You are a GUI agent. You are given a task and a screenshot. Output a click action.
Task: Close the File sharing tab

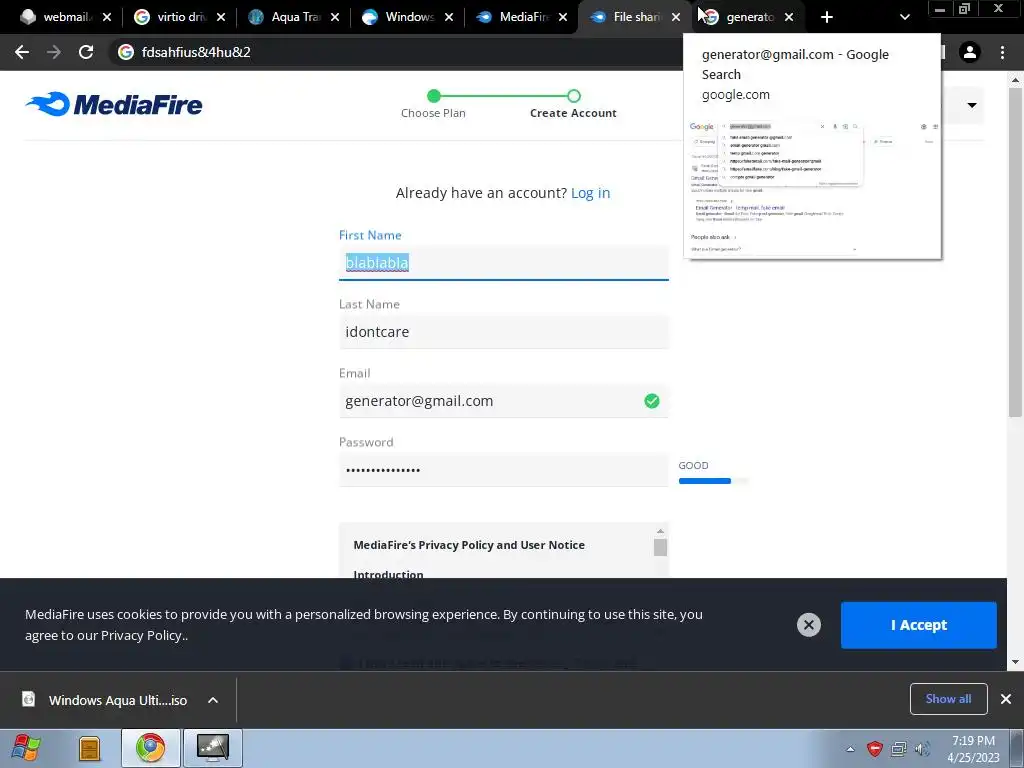tap(676, 17)
